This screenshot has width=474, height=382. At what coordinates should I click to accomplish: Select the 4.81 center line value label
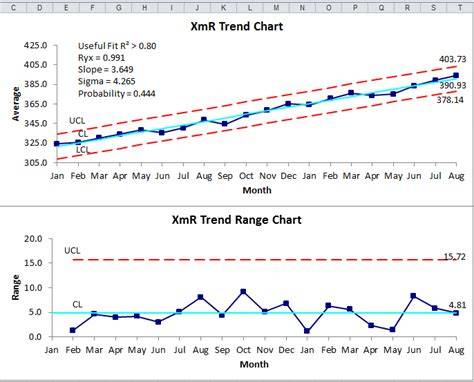[x=457, y=305]
